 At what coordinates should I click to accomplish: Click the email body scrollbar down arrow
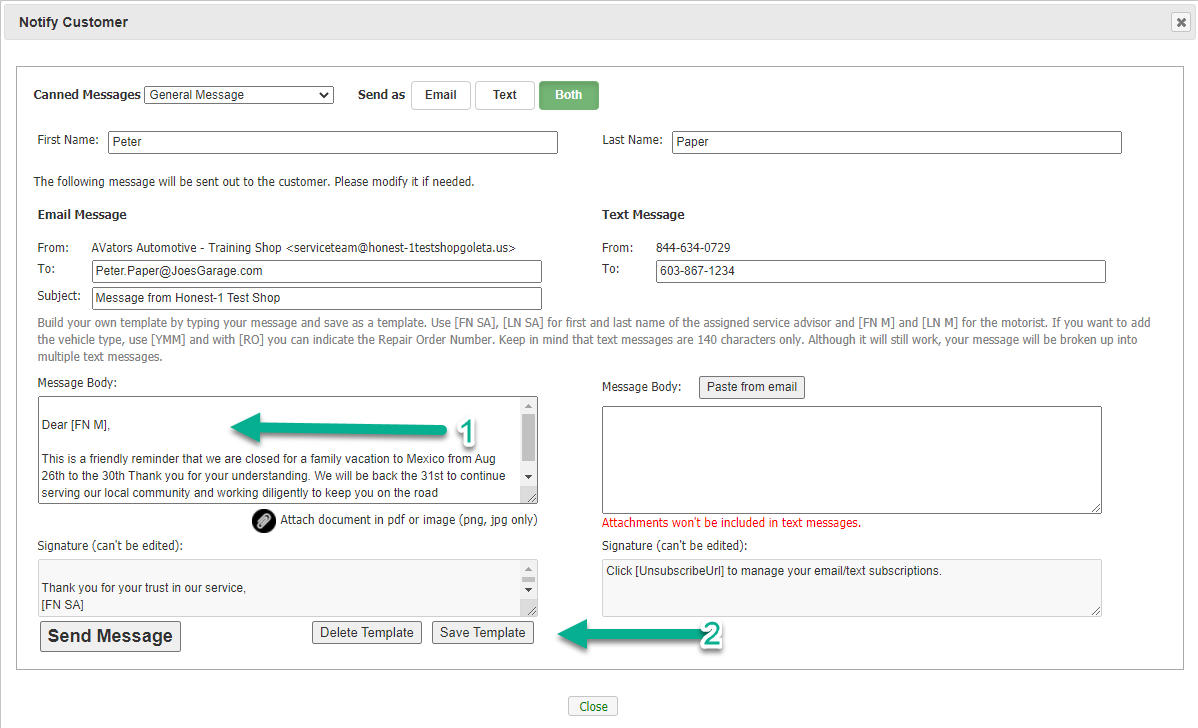coord(528,477)
